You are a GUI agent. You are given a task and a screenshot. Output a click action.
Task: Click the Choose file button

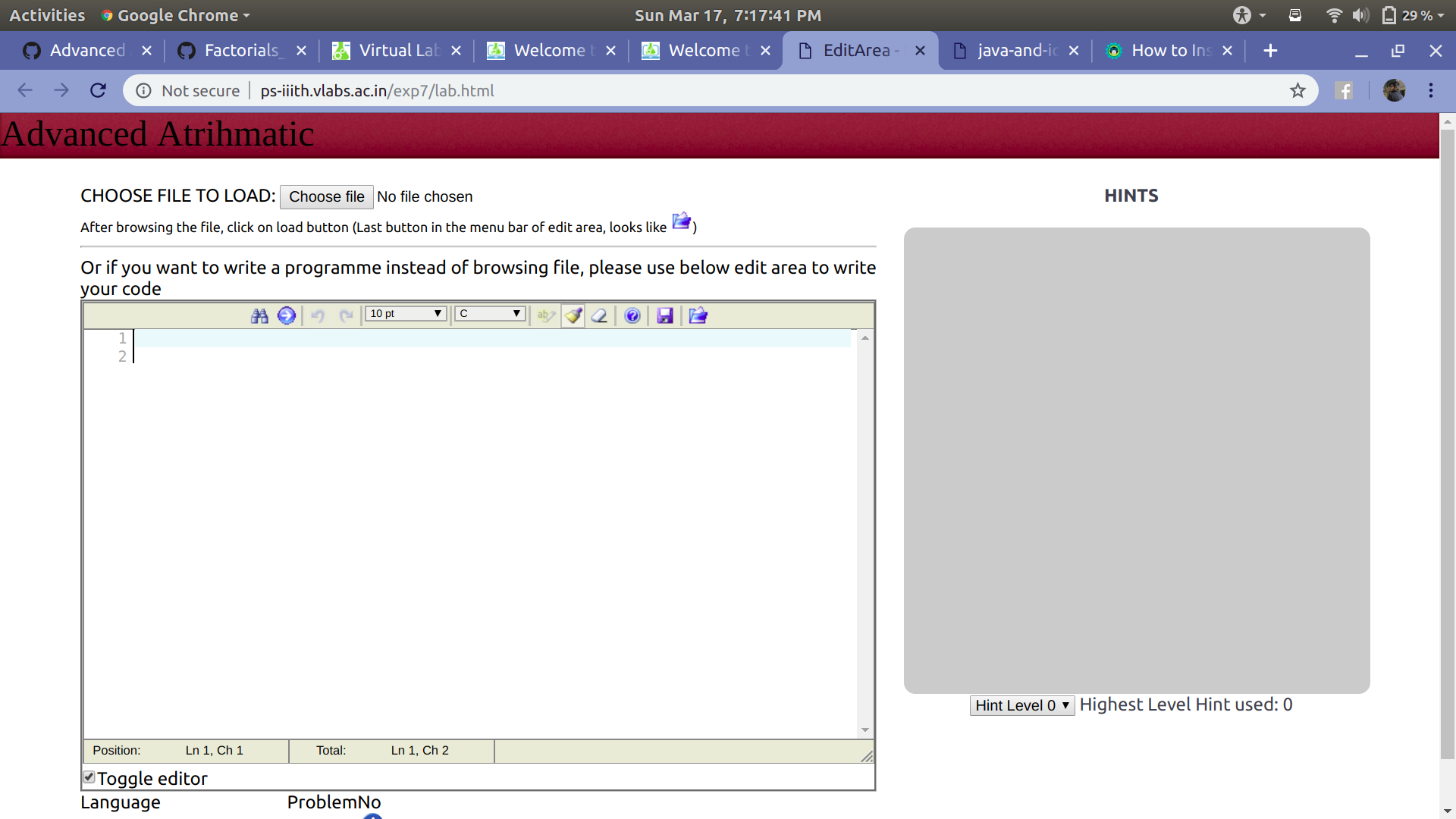tap(326, 196)
